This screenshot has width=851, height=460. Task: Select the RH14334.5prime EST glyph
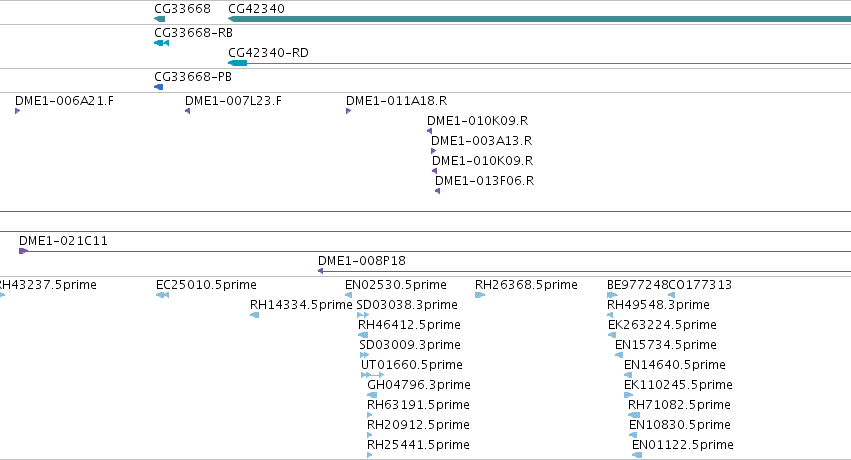click(x=255, y=315)
